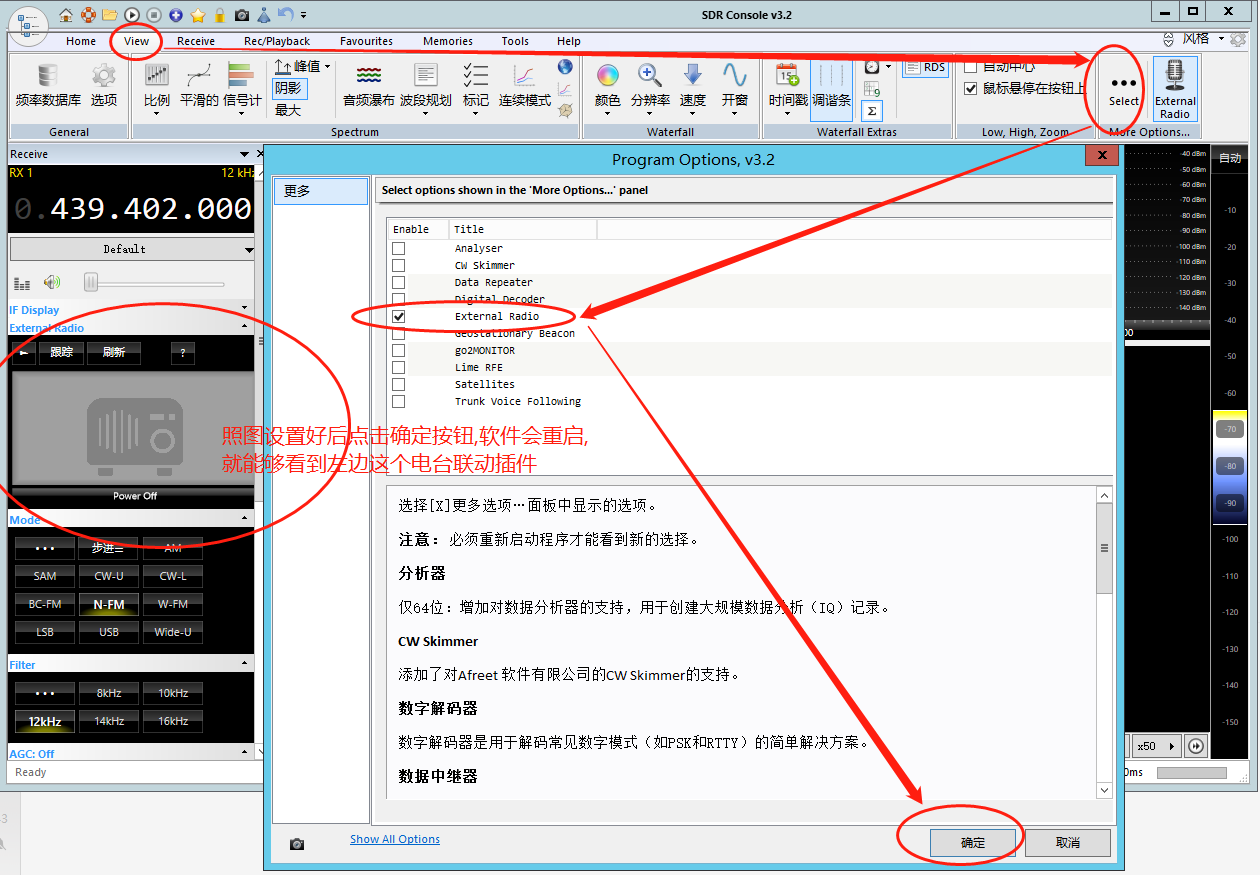Image resolution: width=1260 pixels, height=875 pixels.
Task: Open the Favourites ribbon tab
Action: [366, 41]
